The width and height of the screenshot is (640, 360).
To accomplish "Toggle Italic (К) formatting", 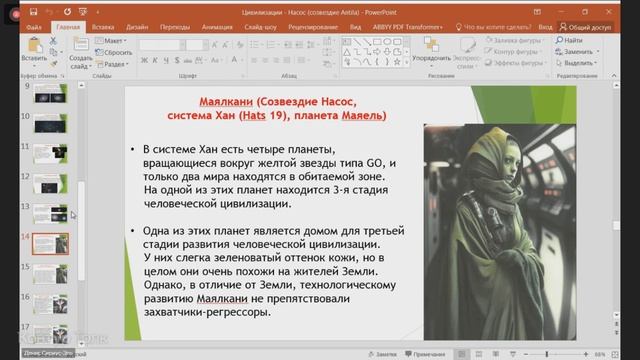I will [x=155, y=60].
